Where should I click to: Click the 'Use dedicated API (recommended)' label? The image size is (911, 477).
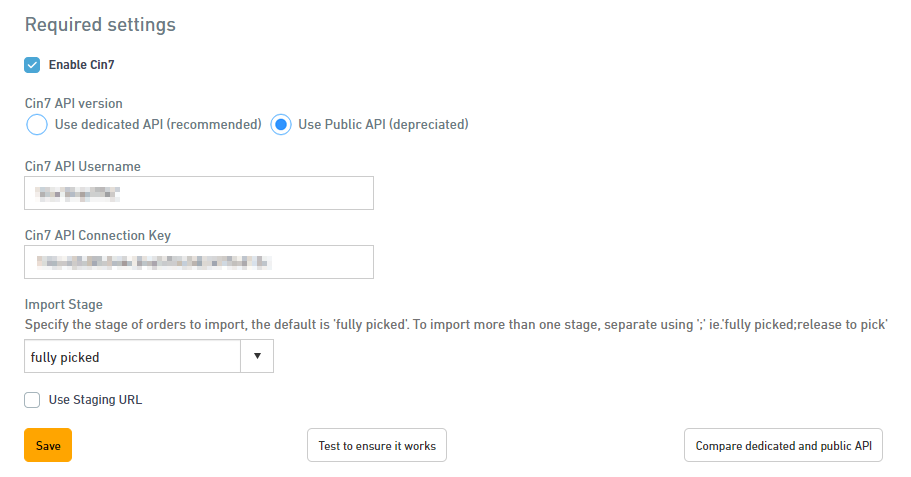click(158, 125)
